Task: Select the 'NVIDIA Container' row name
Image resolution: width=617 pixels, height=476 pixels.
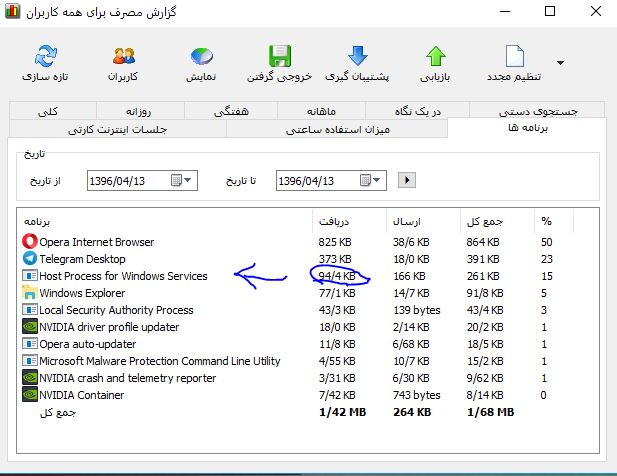Action: click(x=82, y=395)
